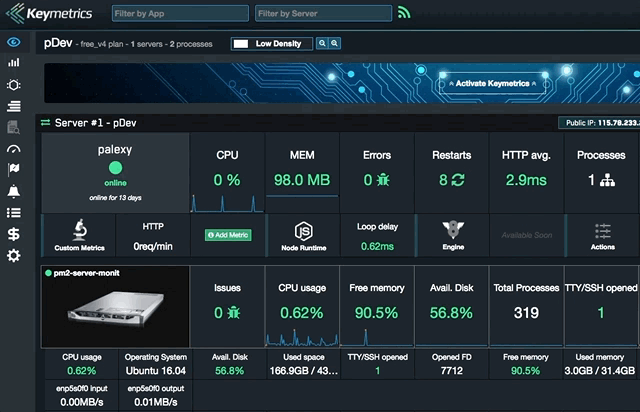Click the online for 13 days text
640x412 pixels.
pos(116,198)
